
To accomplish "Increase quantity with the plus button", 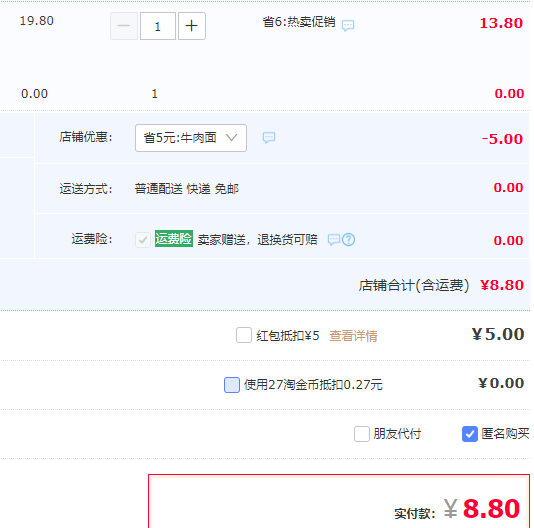I will click(192, 26).
